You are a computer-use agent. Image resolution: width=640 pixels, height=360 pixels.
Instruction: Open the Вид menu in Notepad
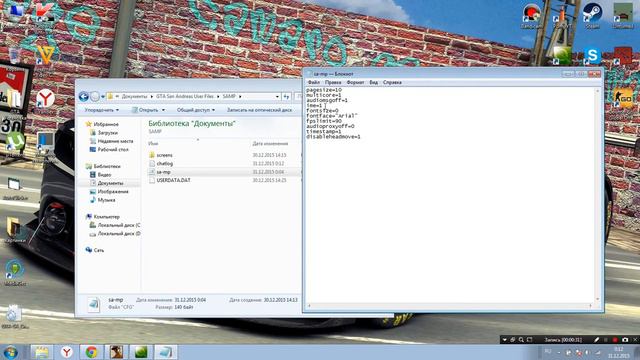pos(373,82)
